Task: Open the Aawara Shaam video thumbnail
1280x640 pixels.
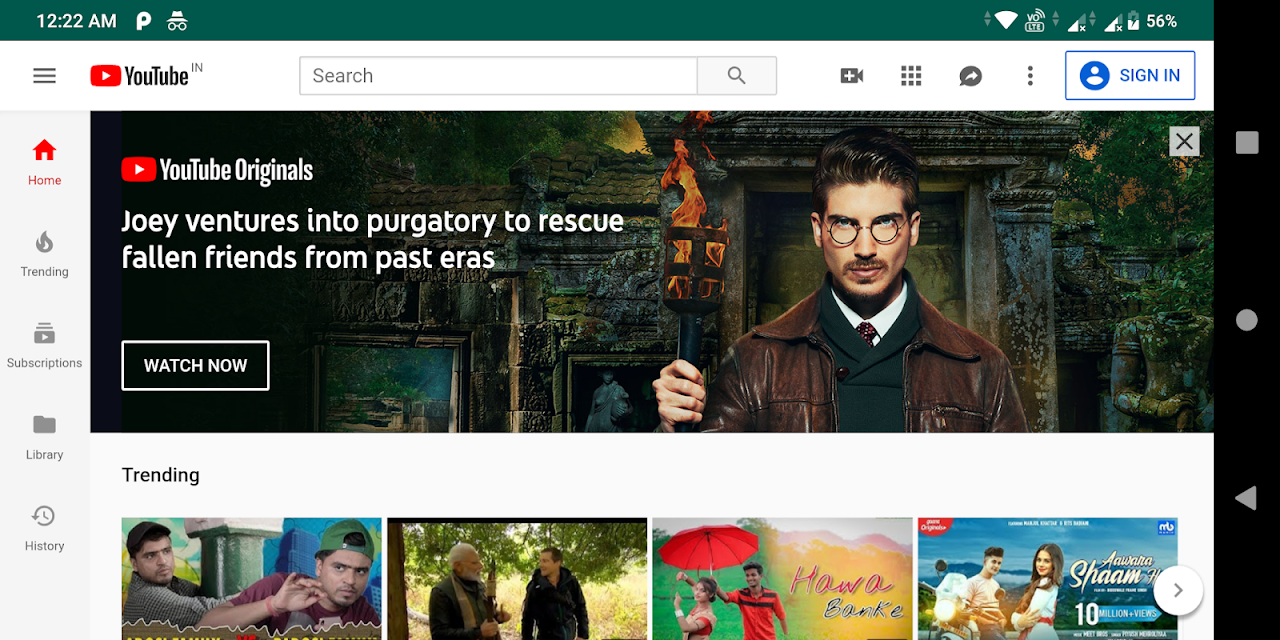Action: (1040, 578)
